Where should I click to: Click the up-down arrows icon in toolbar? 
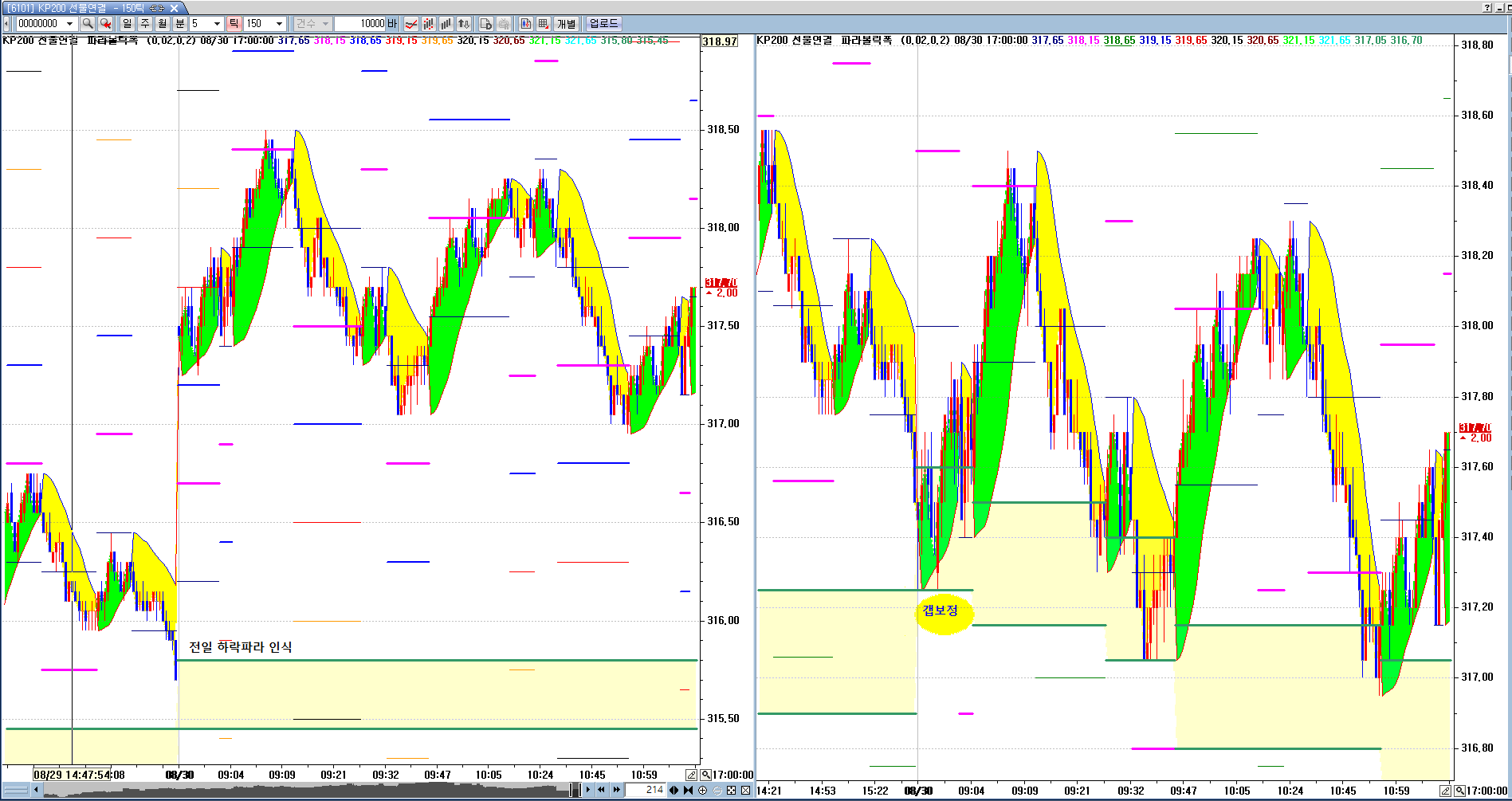pyautogui.click(x=464, y=24)
